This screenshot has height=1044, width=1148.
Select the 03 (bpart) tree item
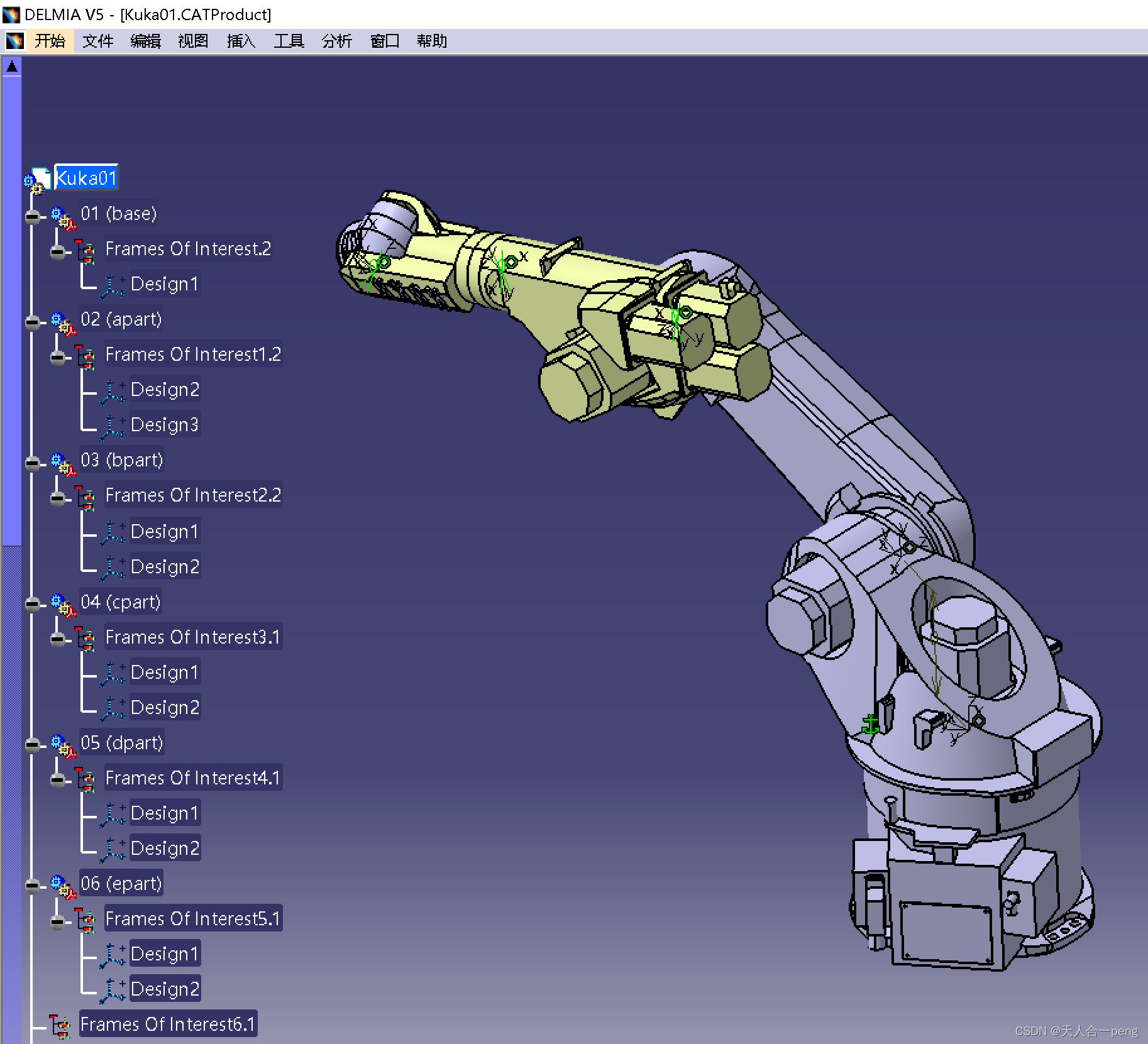coord(122,460)
